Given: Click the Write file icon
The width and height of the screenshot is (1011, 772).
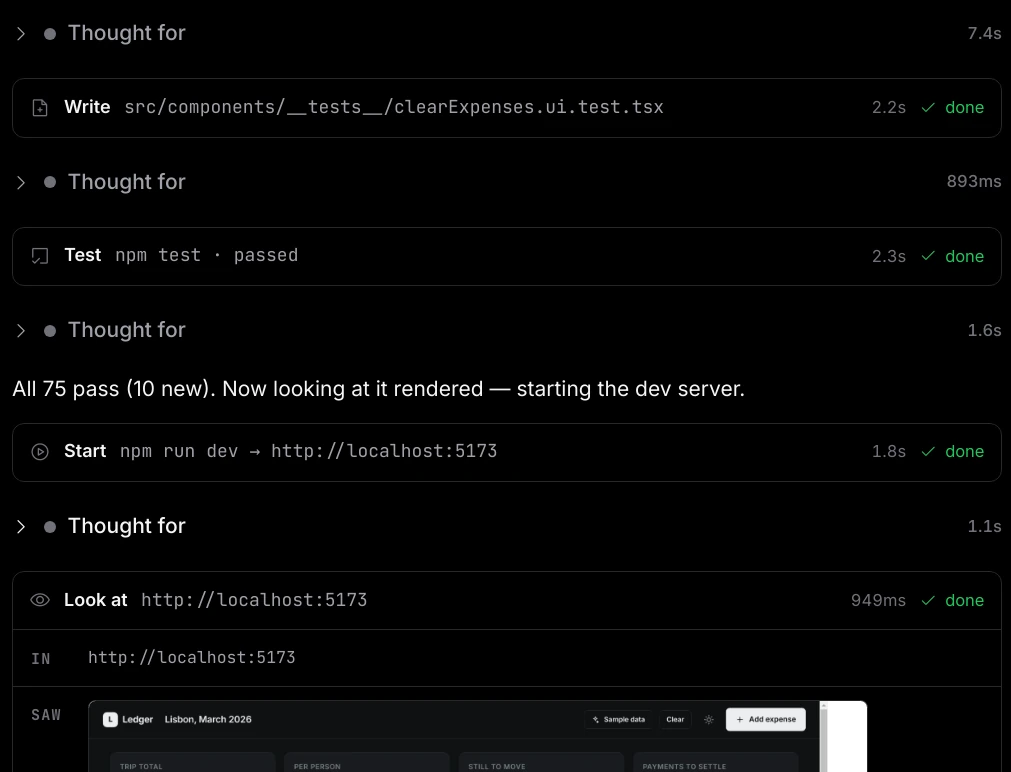Looking at the screenshot, I should tap(40, 108).
